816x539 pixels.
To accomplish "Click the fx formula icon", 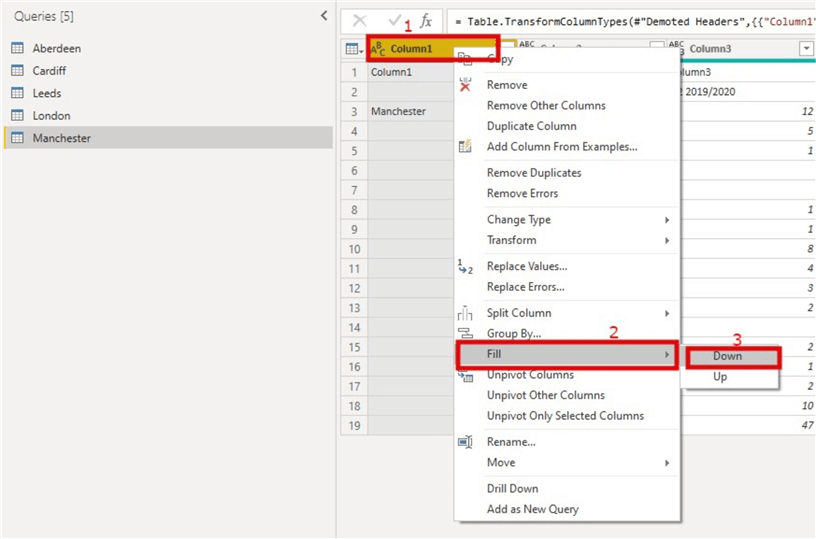I will tap(425, 21).
